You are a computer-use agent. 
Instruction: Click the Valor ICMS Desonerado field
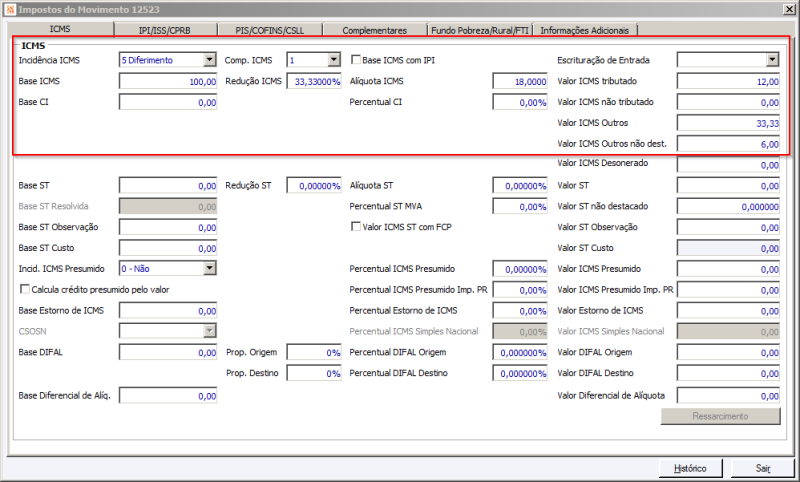728,165
